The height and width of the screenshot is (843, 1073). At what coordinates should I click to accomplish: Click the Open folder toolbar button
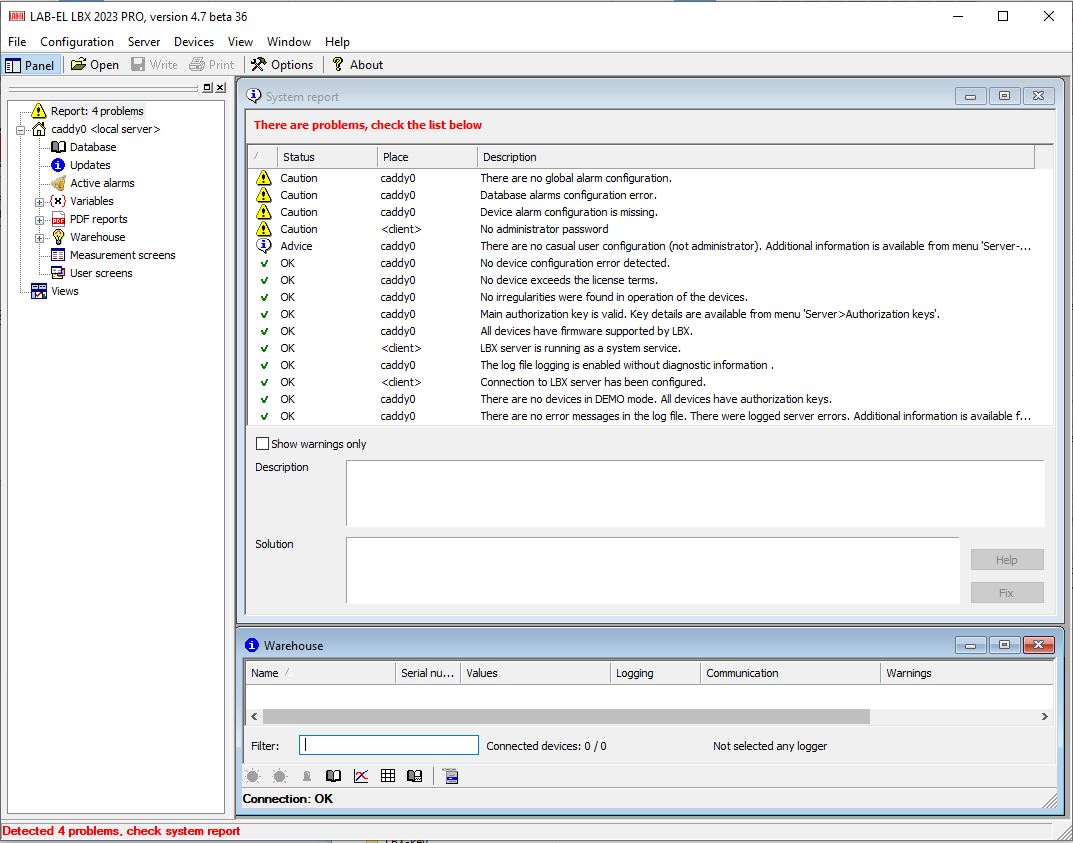pos(94,65)
